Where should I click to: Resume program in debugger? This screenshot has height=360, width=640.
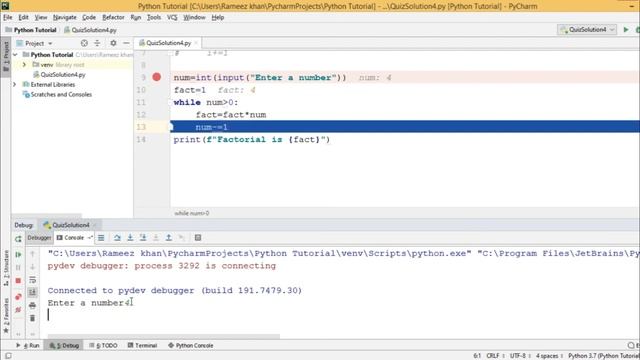coord(18,255)
